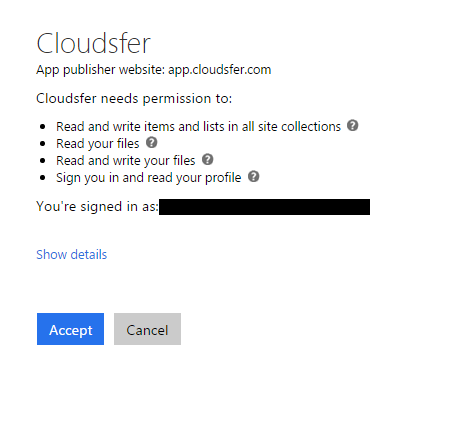This screenshot has width=450, height=436.
Task: Click "You're signed in as:" label
Action: [x=97, y=207]
